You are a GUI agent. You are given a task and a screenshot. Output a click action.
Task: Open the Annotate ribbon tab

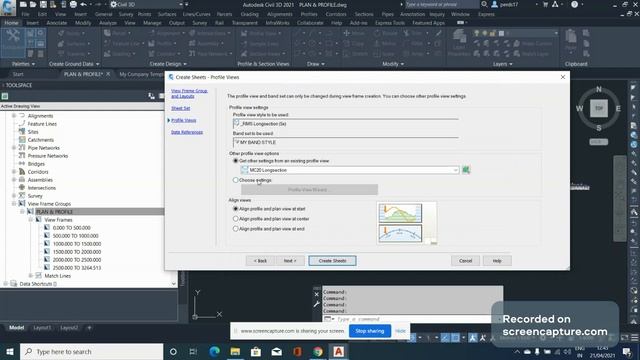[x=56, y=23]
